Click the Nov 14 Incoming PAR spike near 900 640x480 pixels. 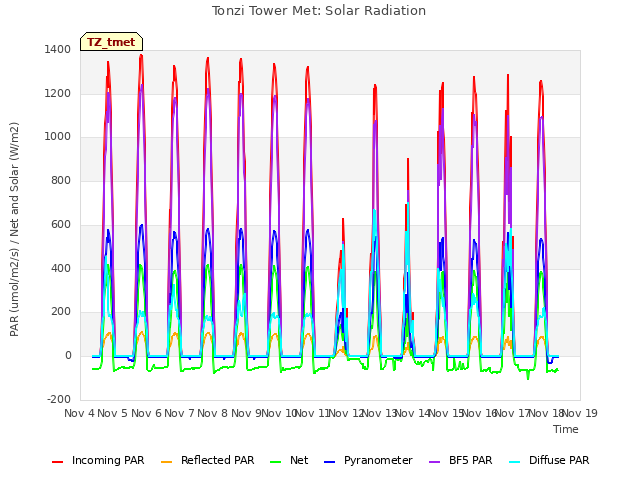coord(408,159)
